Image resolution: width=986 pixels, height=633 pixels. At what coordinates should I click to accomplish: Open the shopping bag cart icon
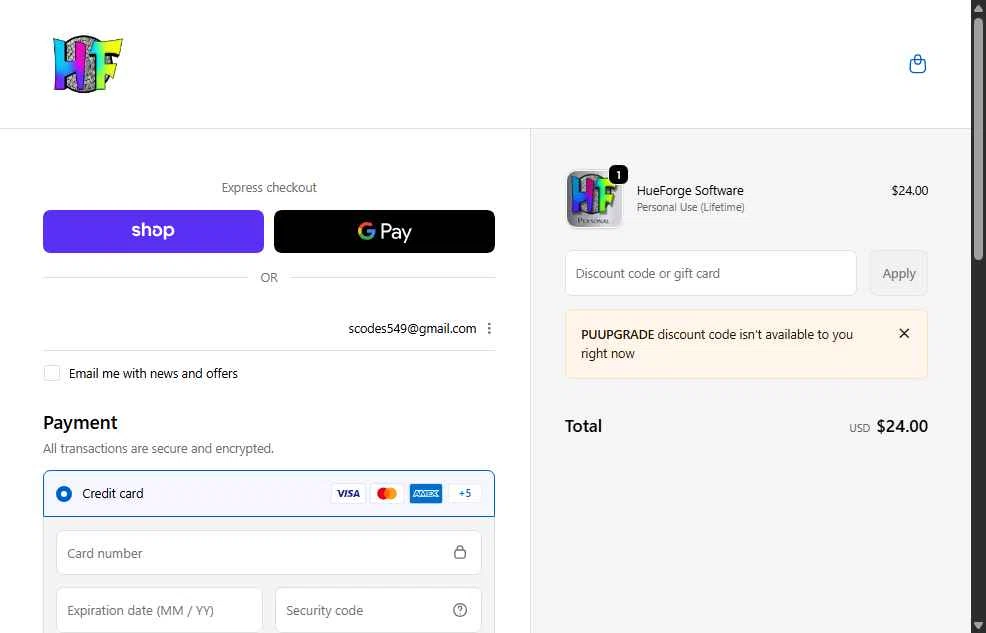click(917, 64)
